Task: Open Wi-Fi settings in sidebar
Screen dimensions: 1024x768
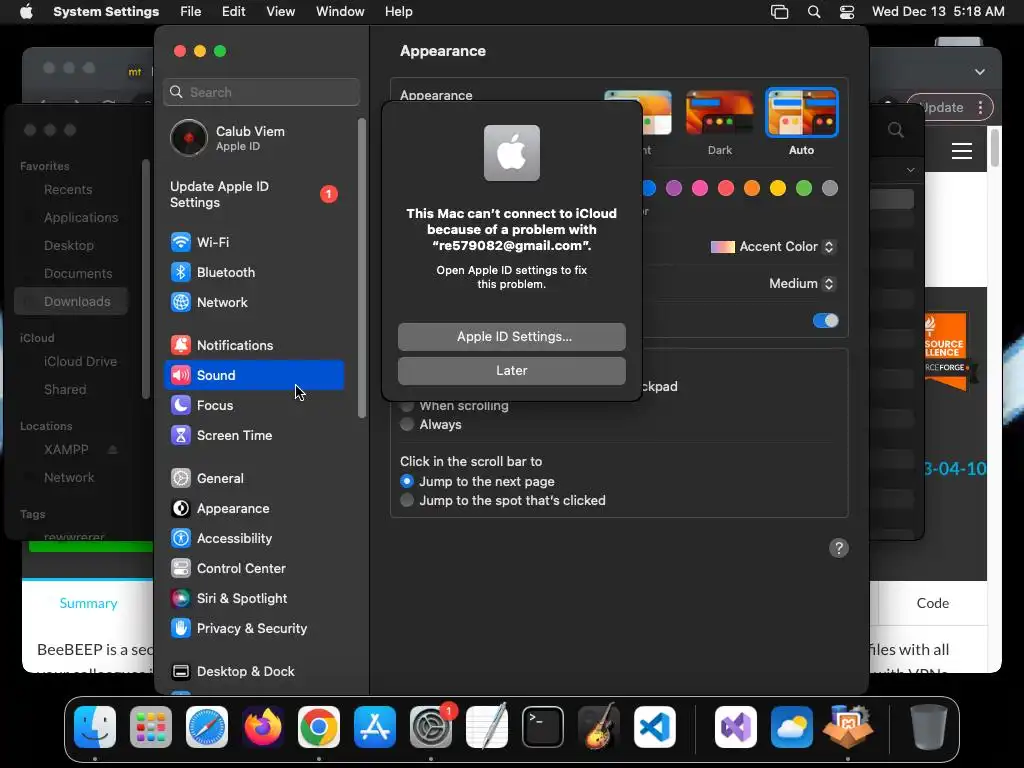Action: pyautogui.click(x=253, y=242)
